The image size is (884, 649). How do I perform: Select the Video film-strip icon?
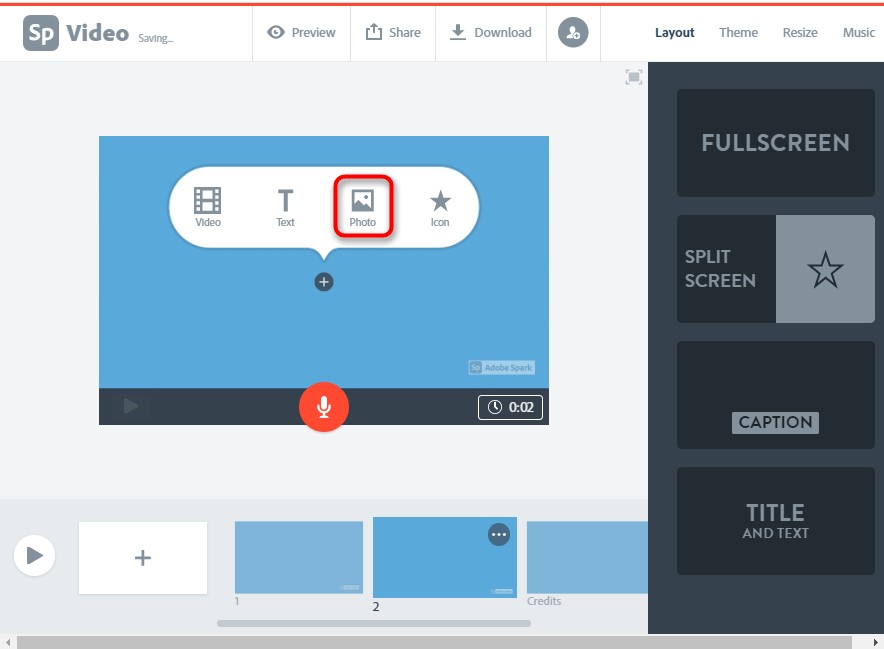coord(208,207)
